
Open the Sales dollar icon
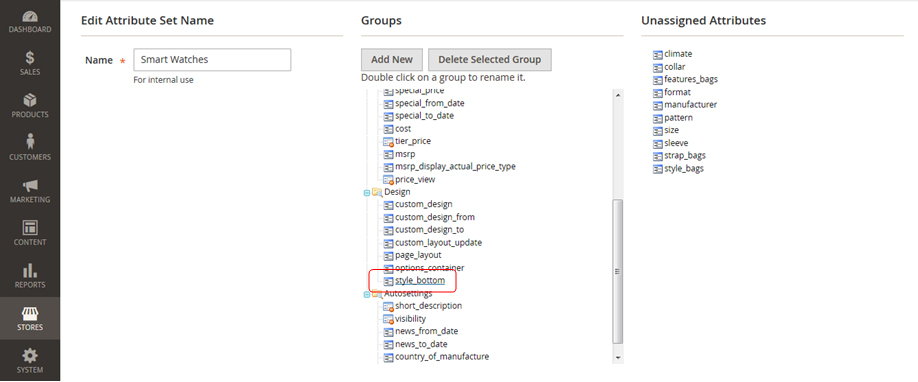pyautogui.click(x=30, y=57)
